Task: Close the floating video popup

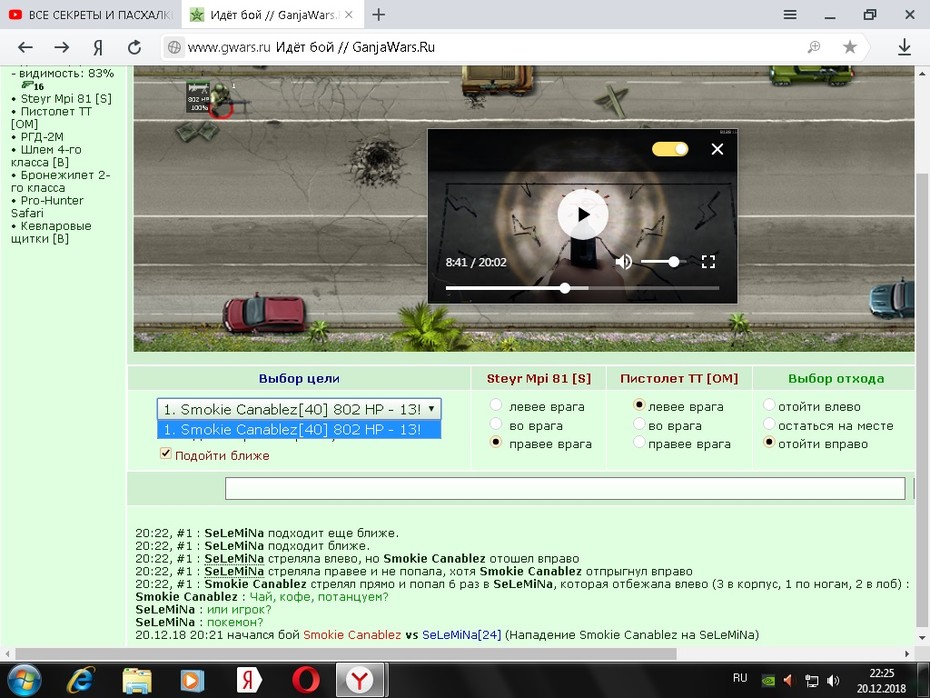Action: 717,149
